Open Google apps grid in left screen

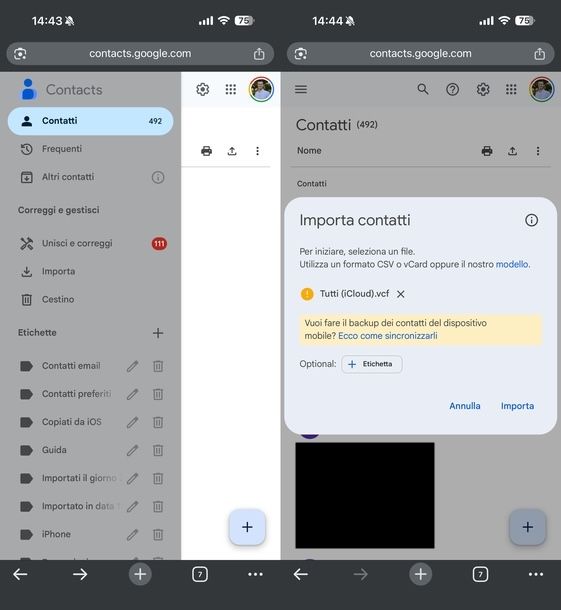(x=231, y=89)
